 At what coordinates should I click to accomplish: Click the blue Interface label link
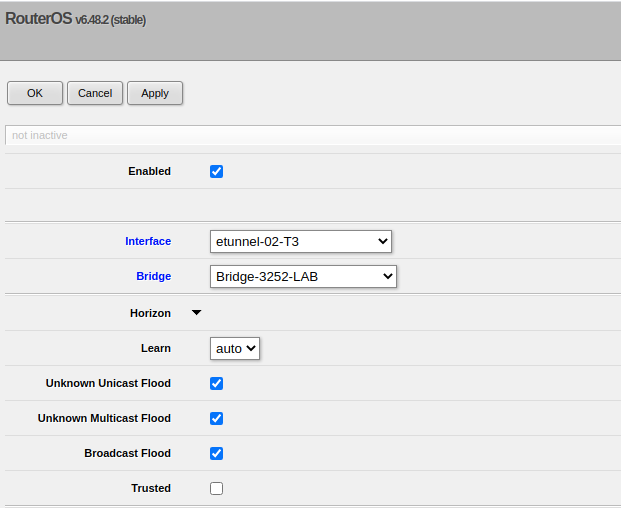point(148,241)
